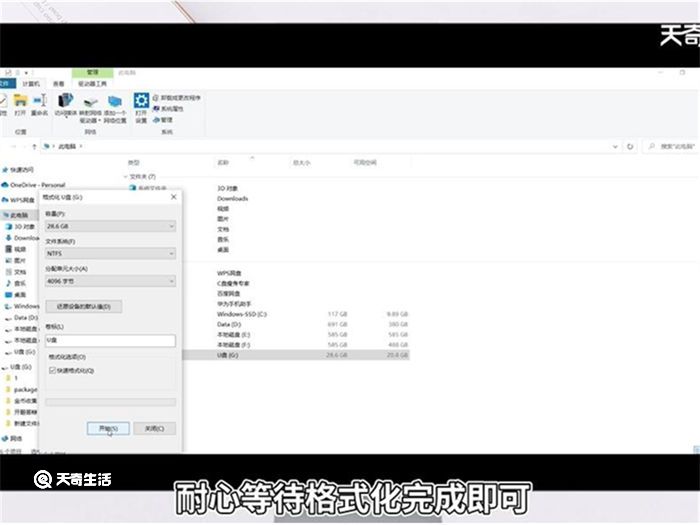Image resolution: width=700 pixels, height=525 pixels.
Task: Open the File system dropdown showing NTFS
Action: 110,254
